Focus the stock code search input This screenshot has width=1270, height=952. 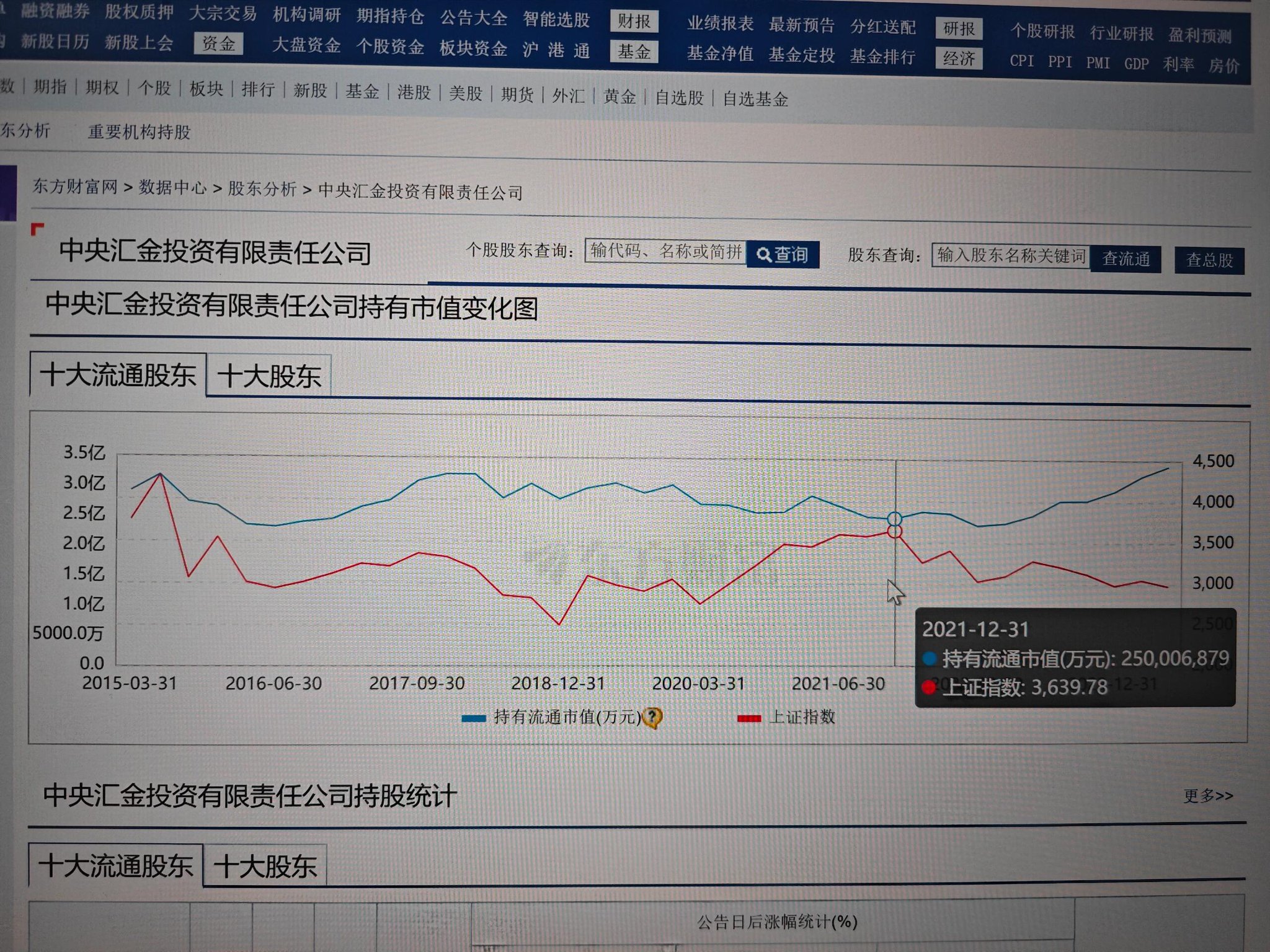[x=665, y=251]
